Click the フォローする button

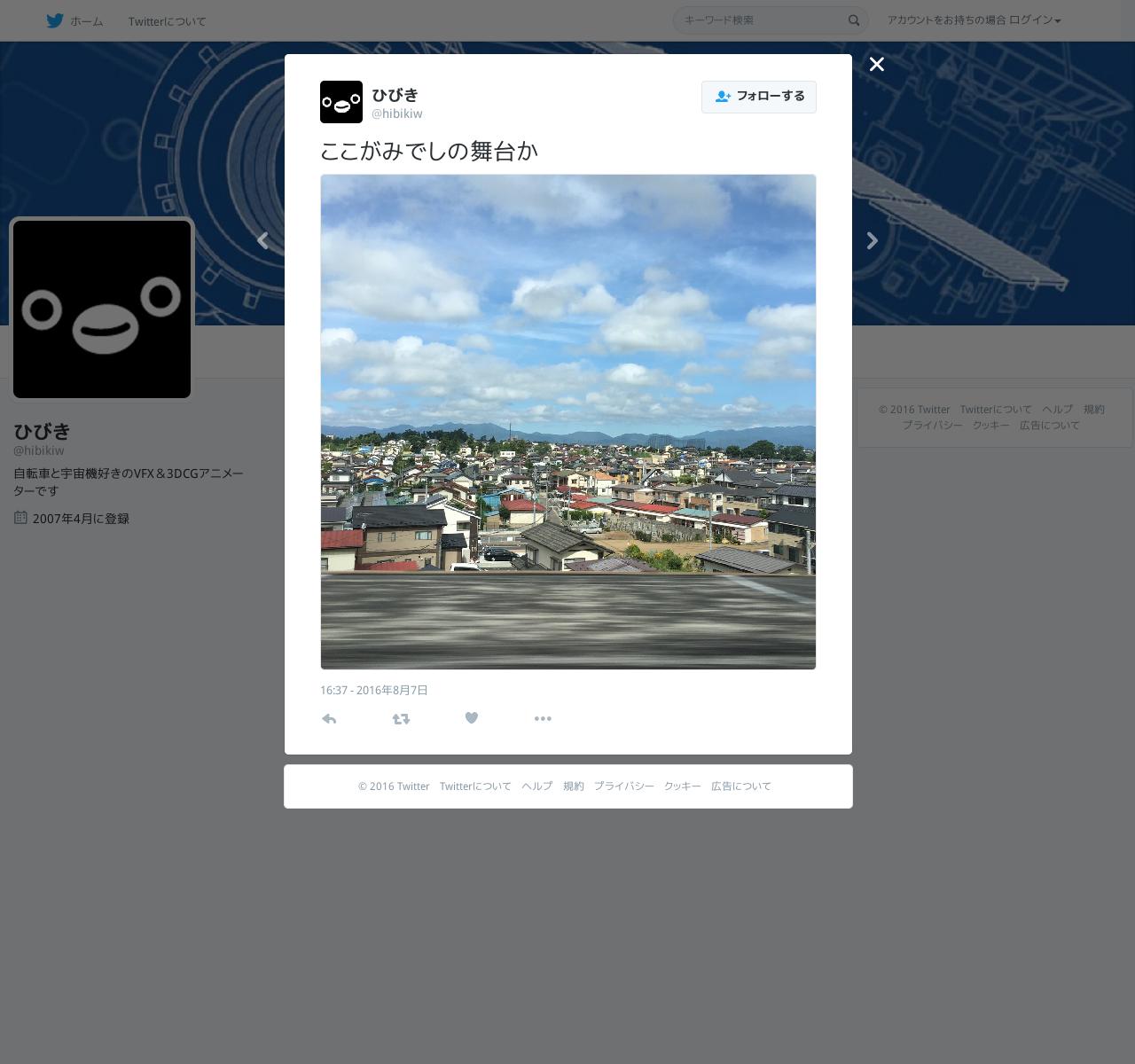759,97
